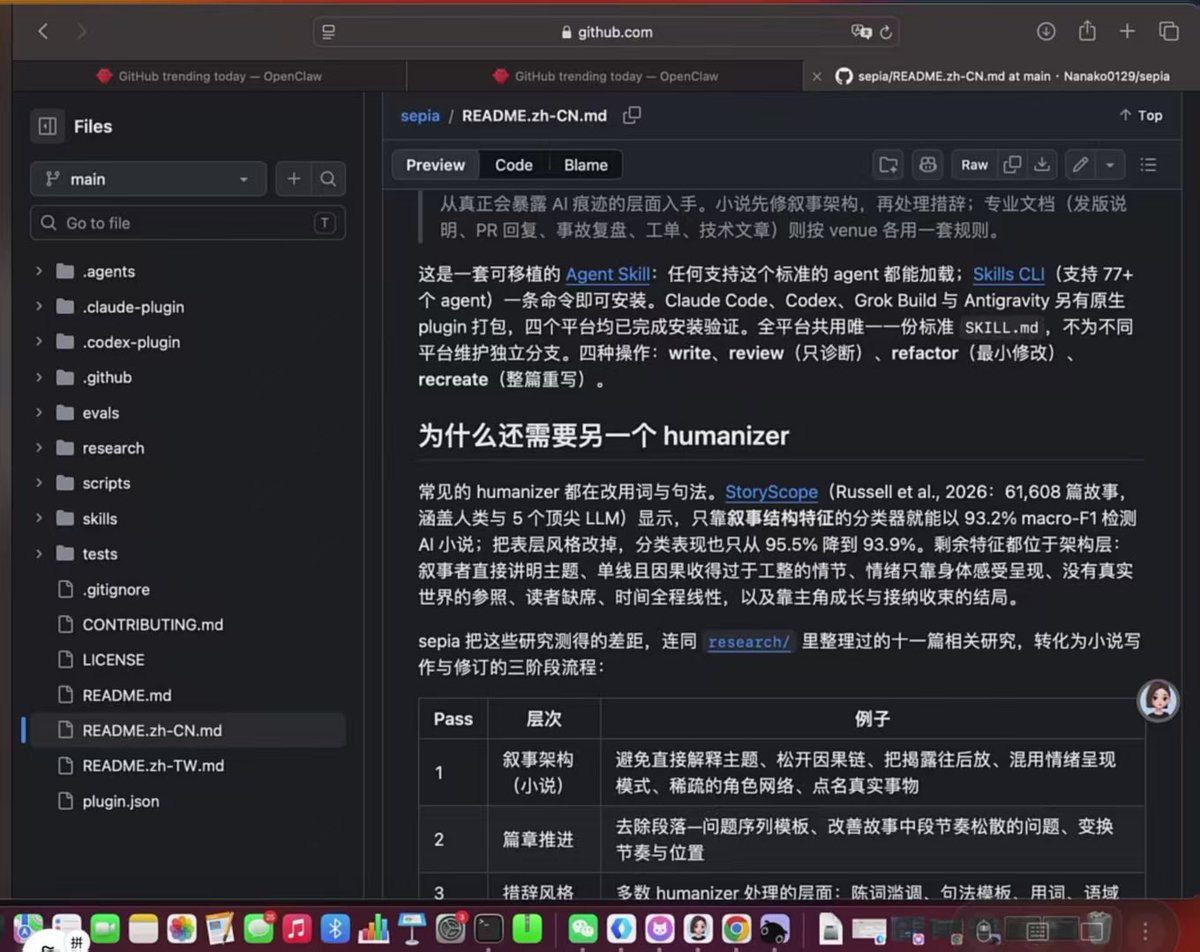Viewport: 1200px width, 952px height.
Task: Switch to the Preview tab
Action: tap(435, 165)
